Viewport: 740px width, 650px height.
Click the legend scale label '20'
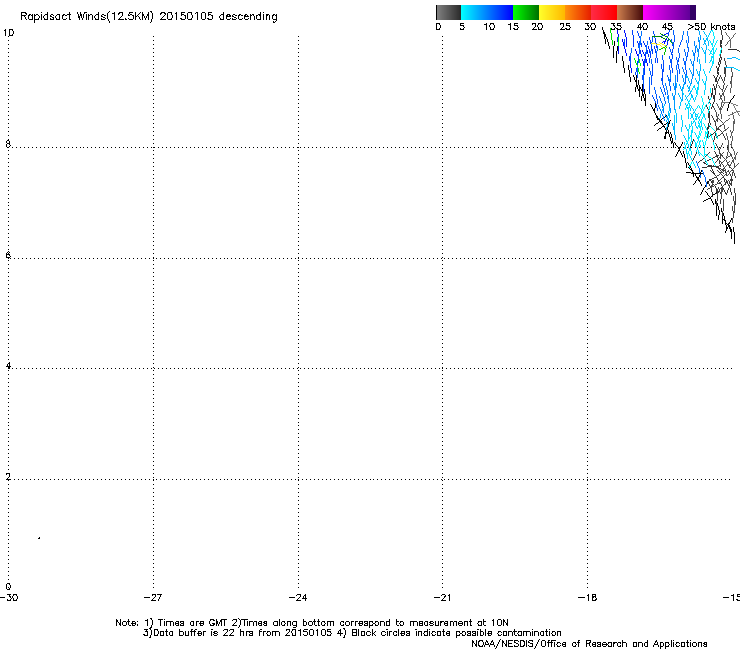point(537,27)
